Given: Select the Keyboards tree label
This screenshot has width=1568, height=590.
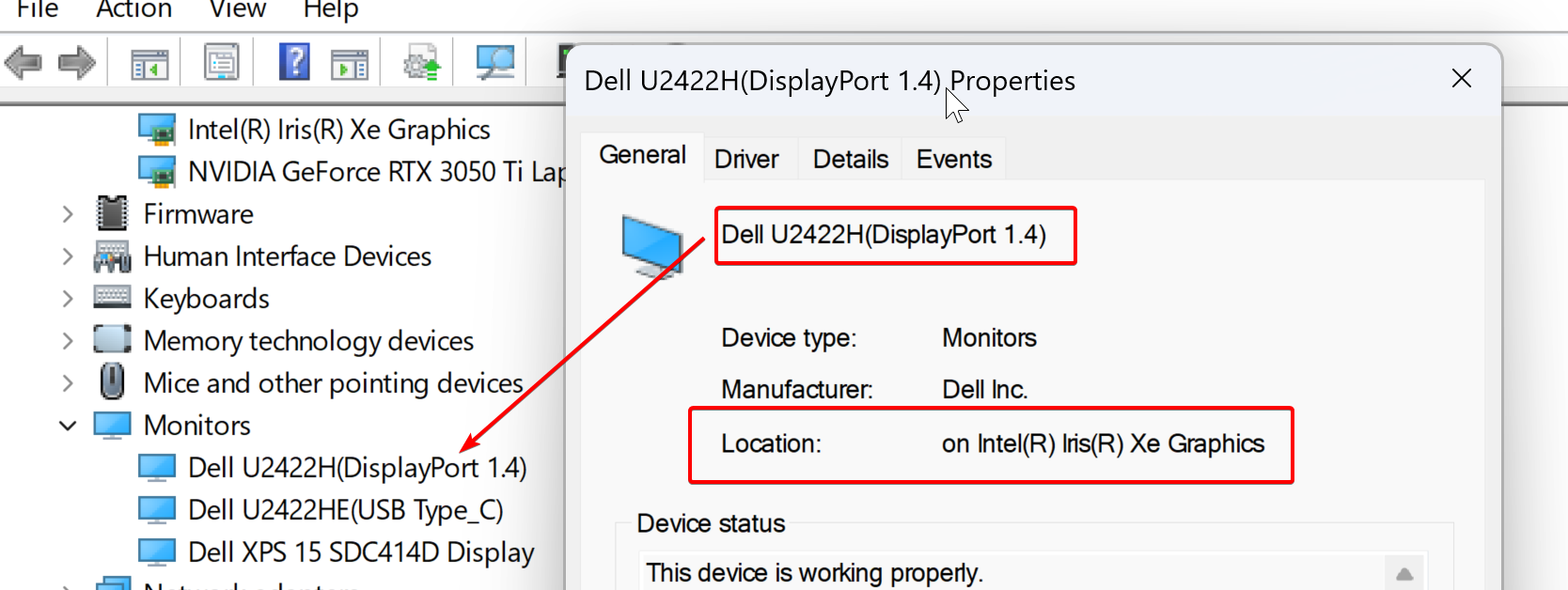Looking at the screenshot, I should tap(207, 299).
